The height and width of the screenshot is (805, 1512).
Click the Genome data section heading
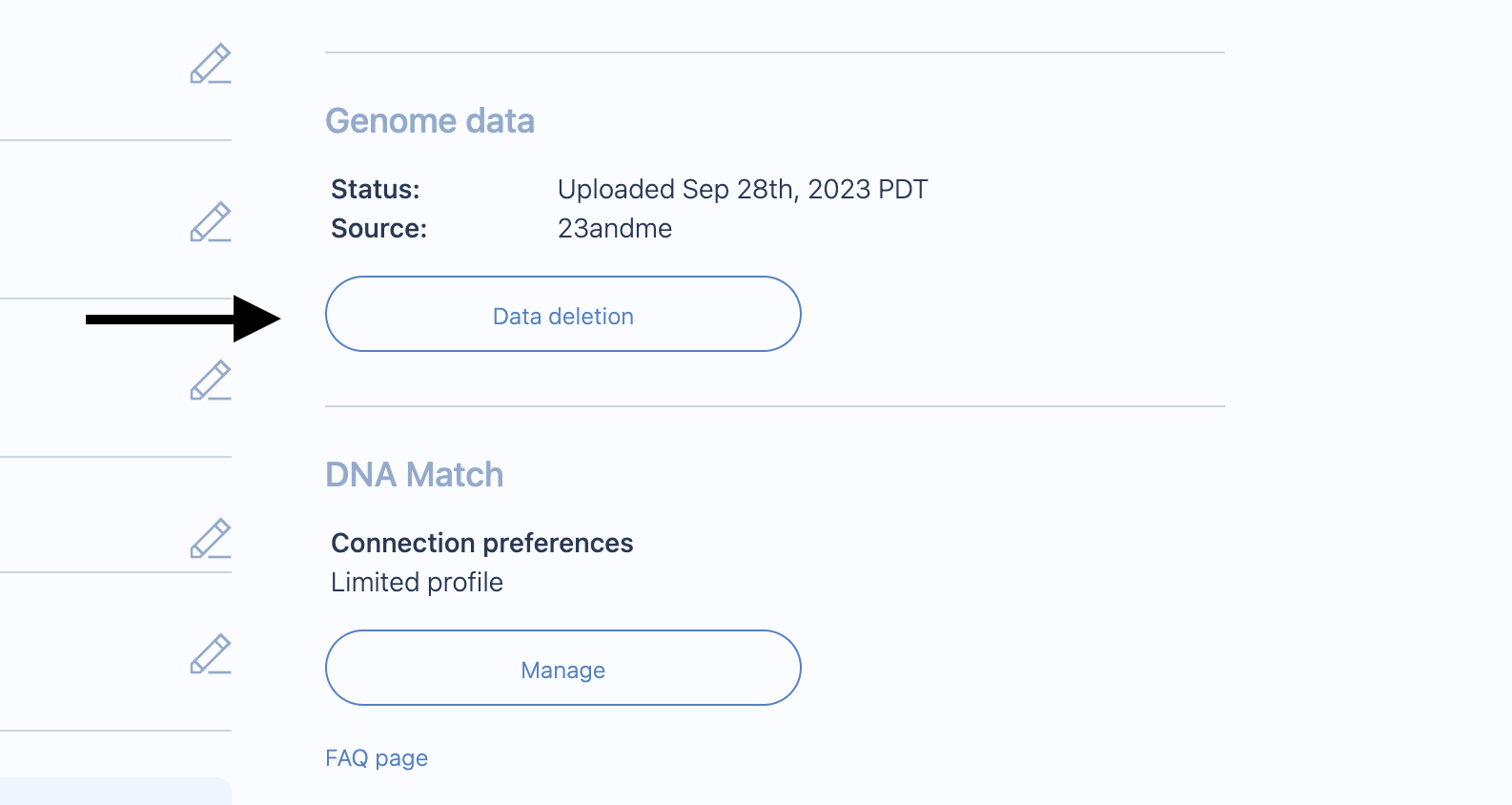430,121
